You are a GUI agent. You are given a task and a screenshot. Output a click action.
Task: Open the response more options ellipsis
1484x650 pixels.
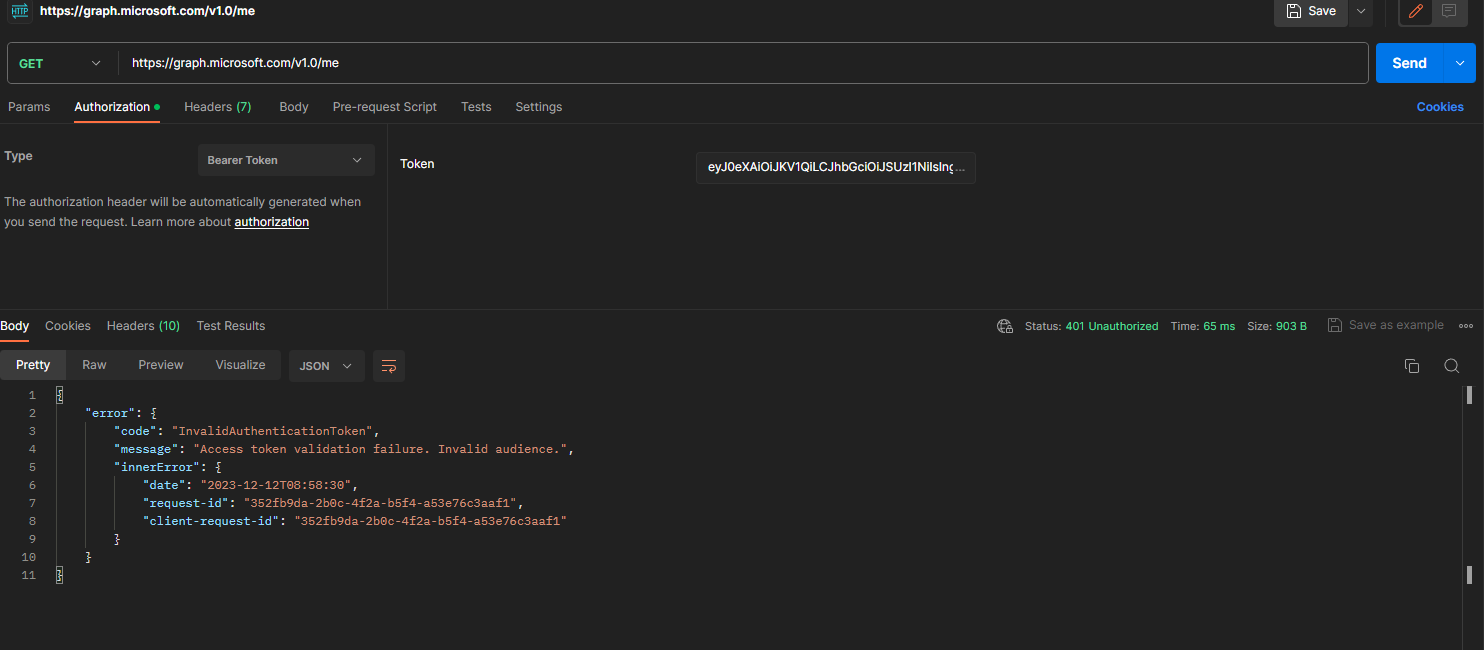pyautogui.click(x=1466, y=326)
